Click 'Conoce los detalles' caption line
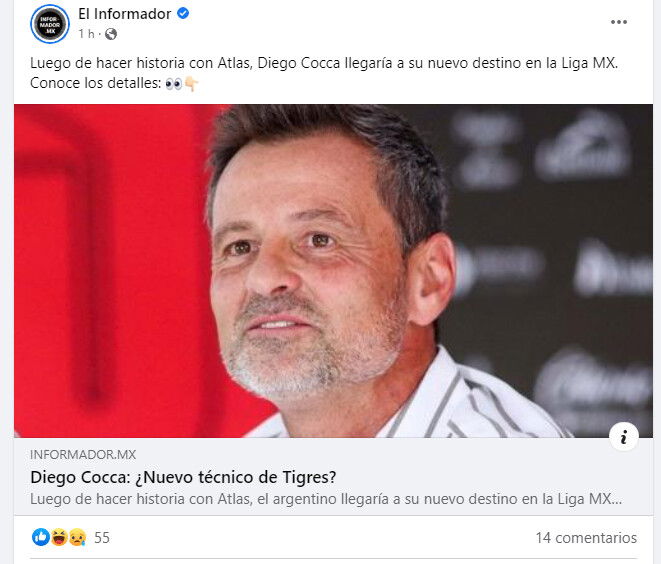 [96, 83]
